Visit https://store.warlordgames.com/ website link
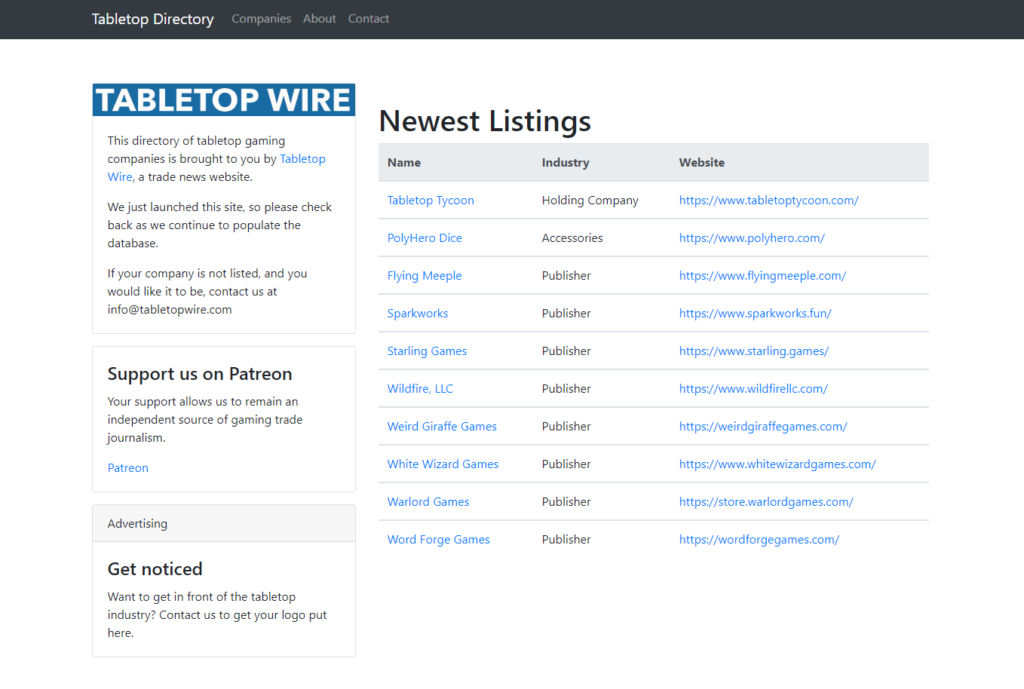Image resolution: width=1024 pixels, height=689 pixels. click(766, 502)
